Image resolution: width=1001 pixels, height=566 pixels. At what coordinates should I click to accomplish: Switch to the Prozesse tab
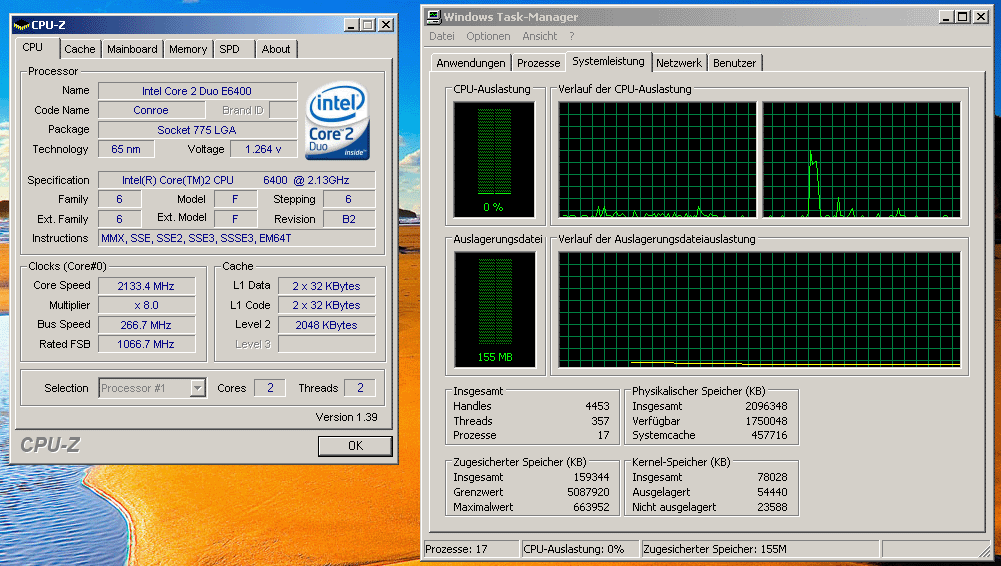coord(538,63)
